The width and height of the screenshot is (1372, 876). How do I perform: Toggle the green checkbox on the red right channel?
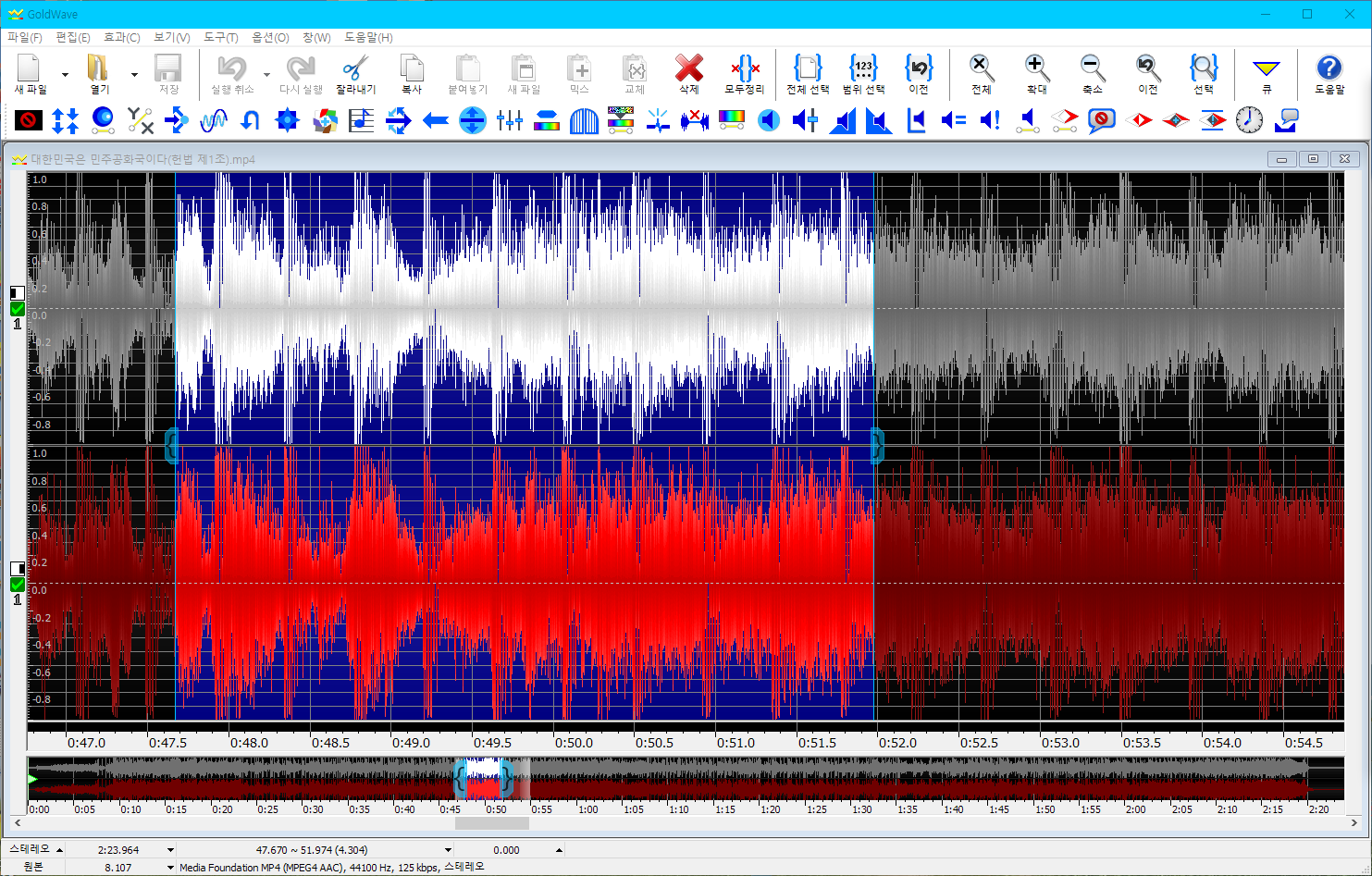click(x=18, y=585)
